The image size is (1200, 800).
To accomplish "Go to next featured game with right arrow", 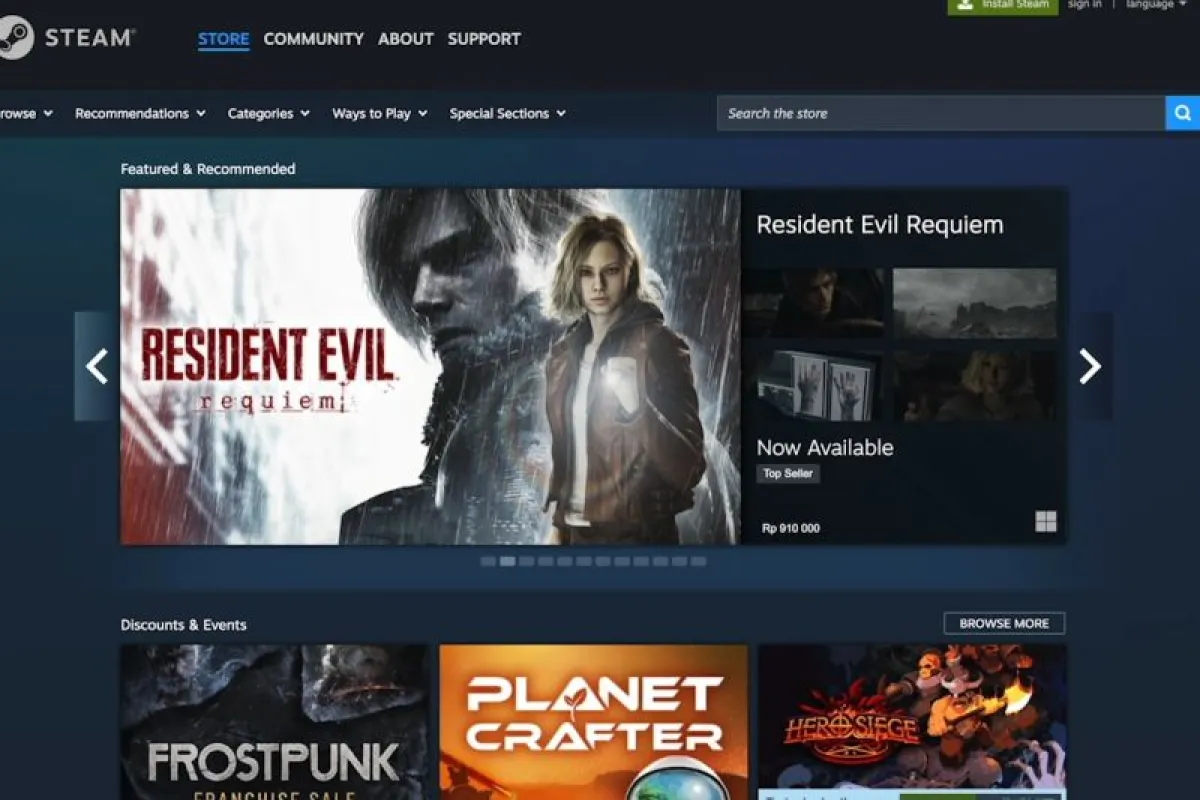I will [1090, 367].
